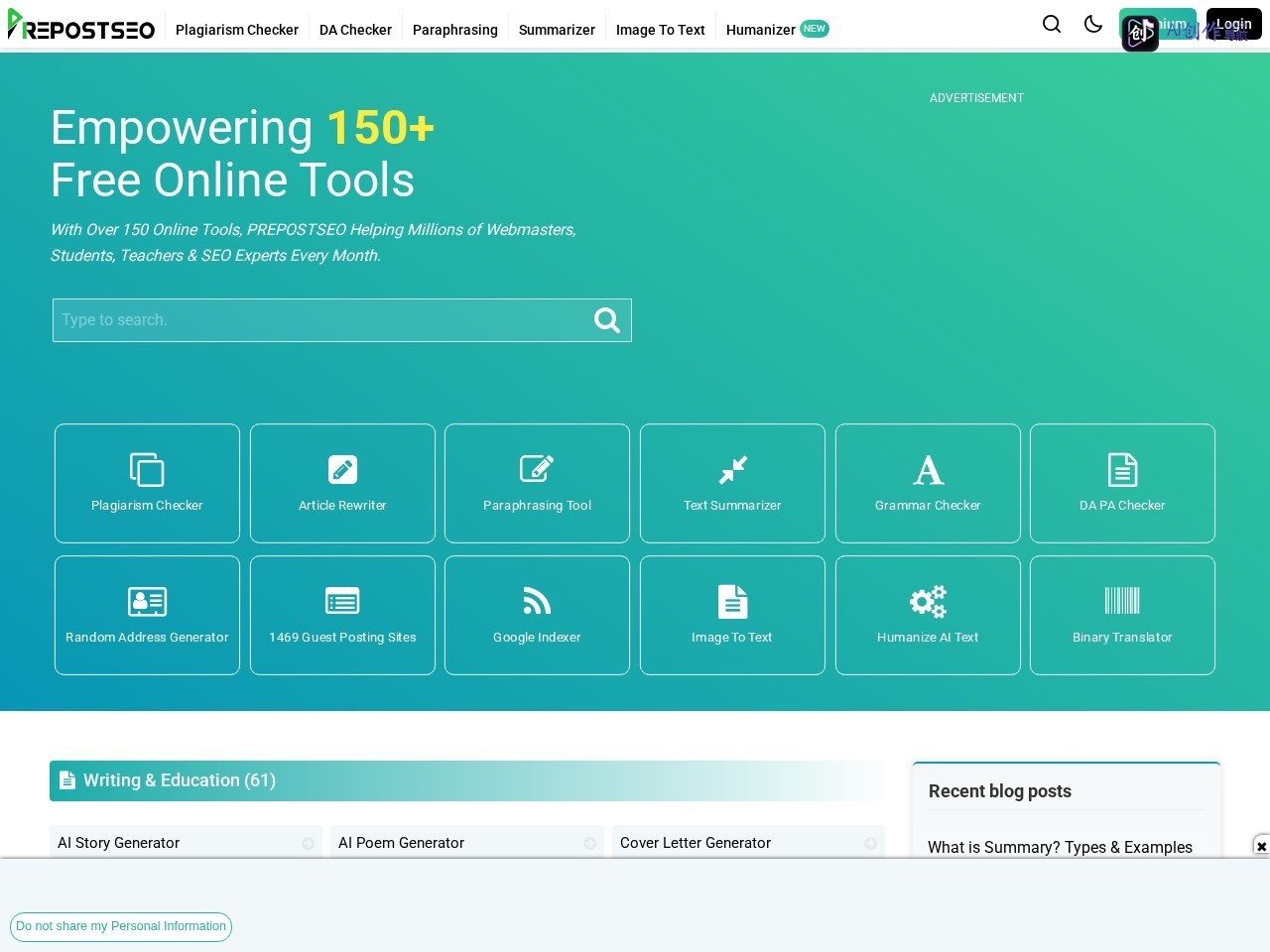This screenshot has height=952, width=1270.
Task: Open Image To Text in navbar
Action: [660, 30]
